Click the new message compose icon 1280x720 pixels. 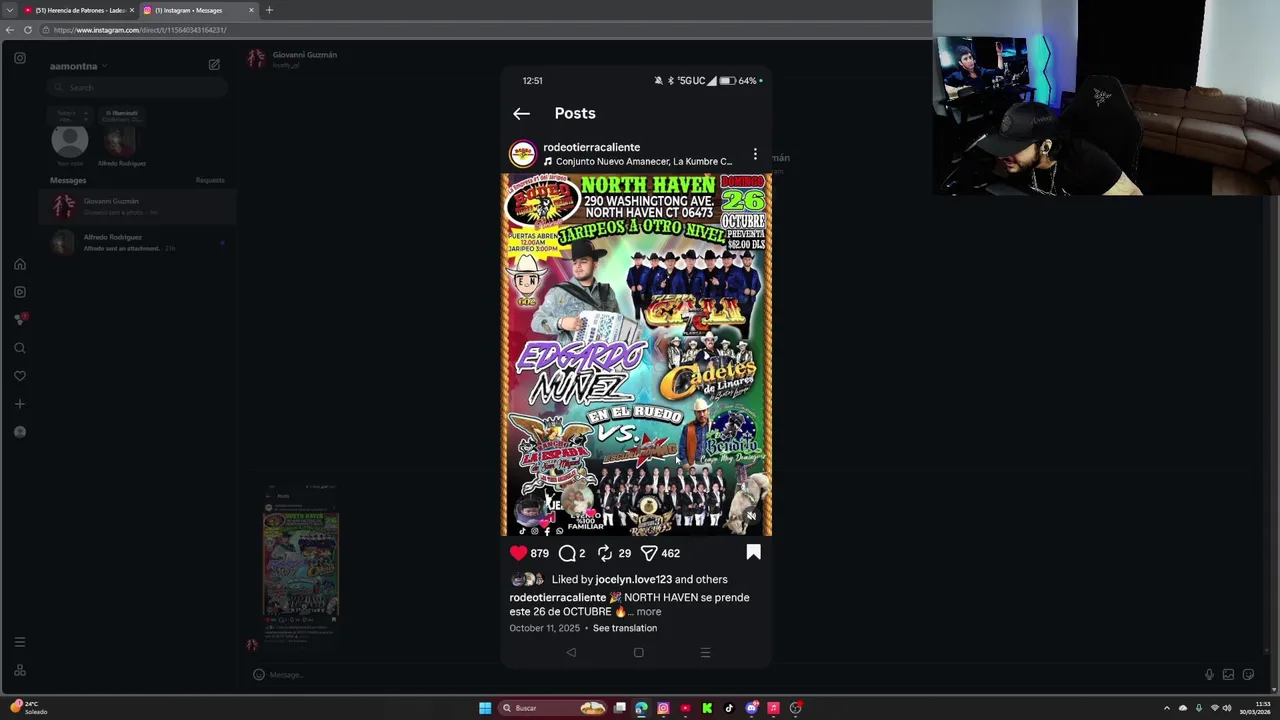click(214, 64)
